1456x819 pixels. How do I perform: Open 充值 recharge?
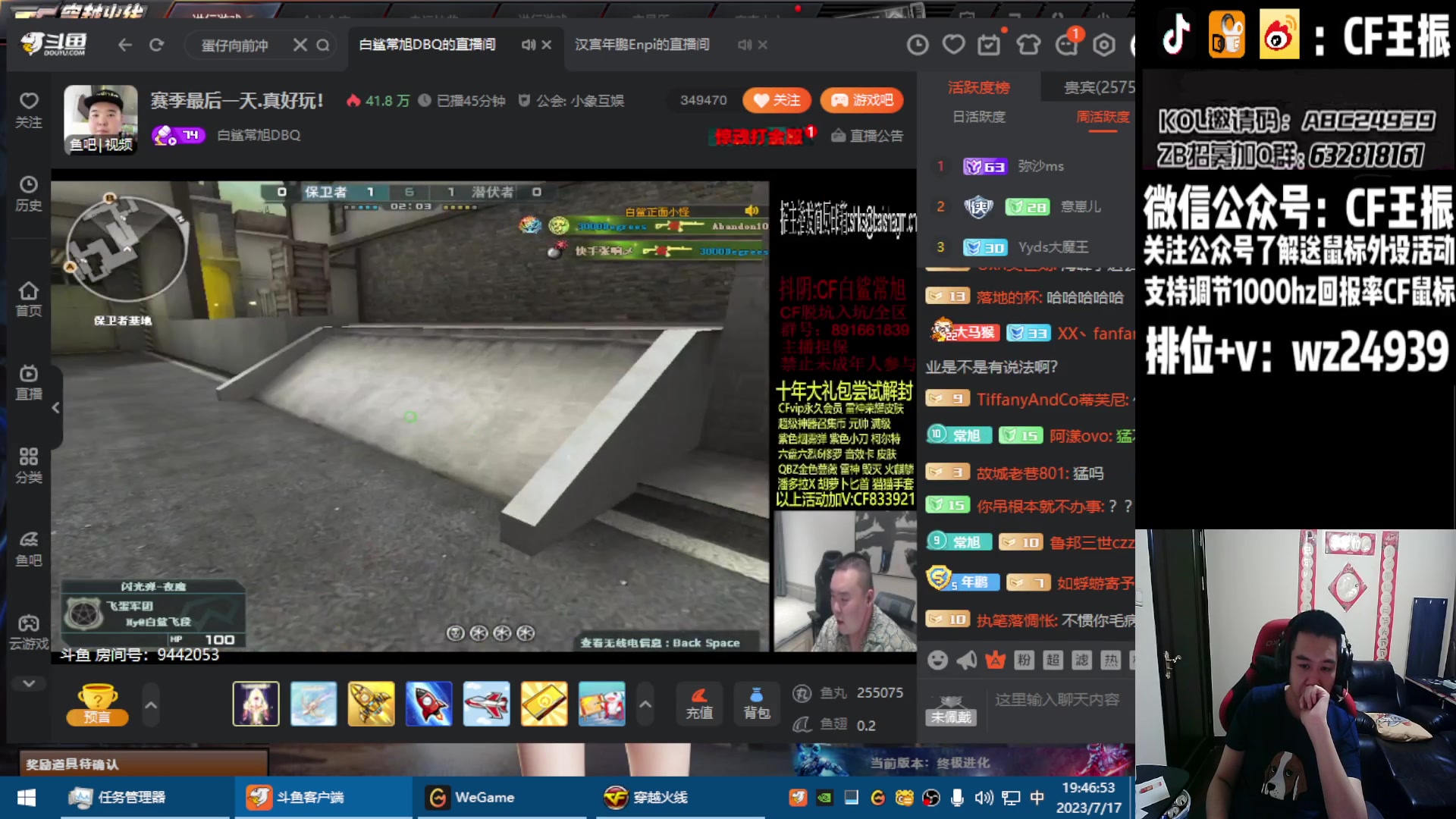[699, 704]
